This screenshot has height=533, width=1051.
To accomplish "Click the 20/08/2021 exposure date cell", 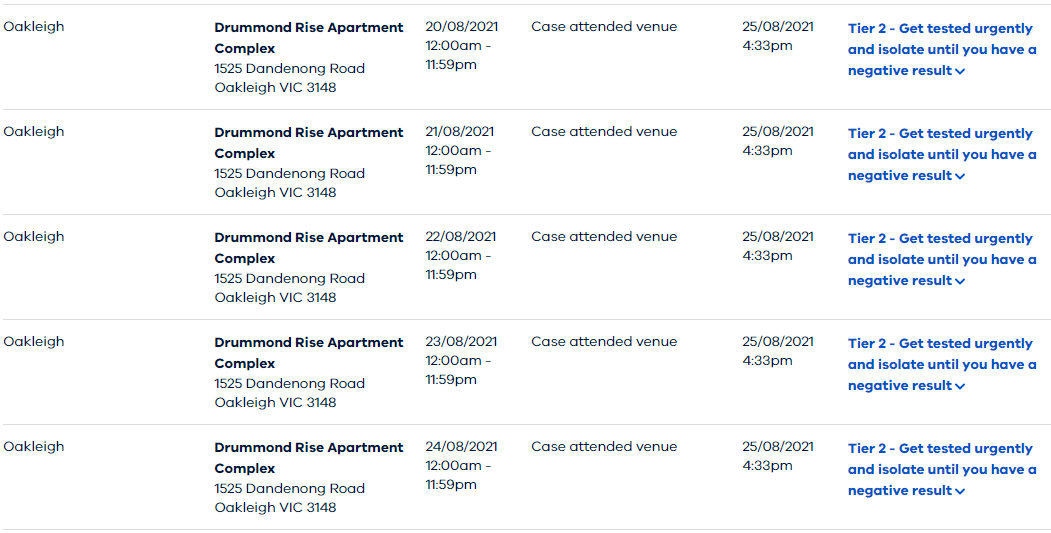I will (x=461, y=26).
